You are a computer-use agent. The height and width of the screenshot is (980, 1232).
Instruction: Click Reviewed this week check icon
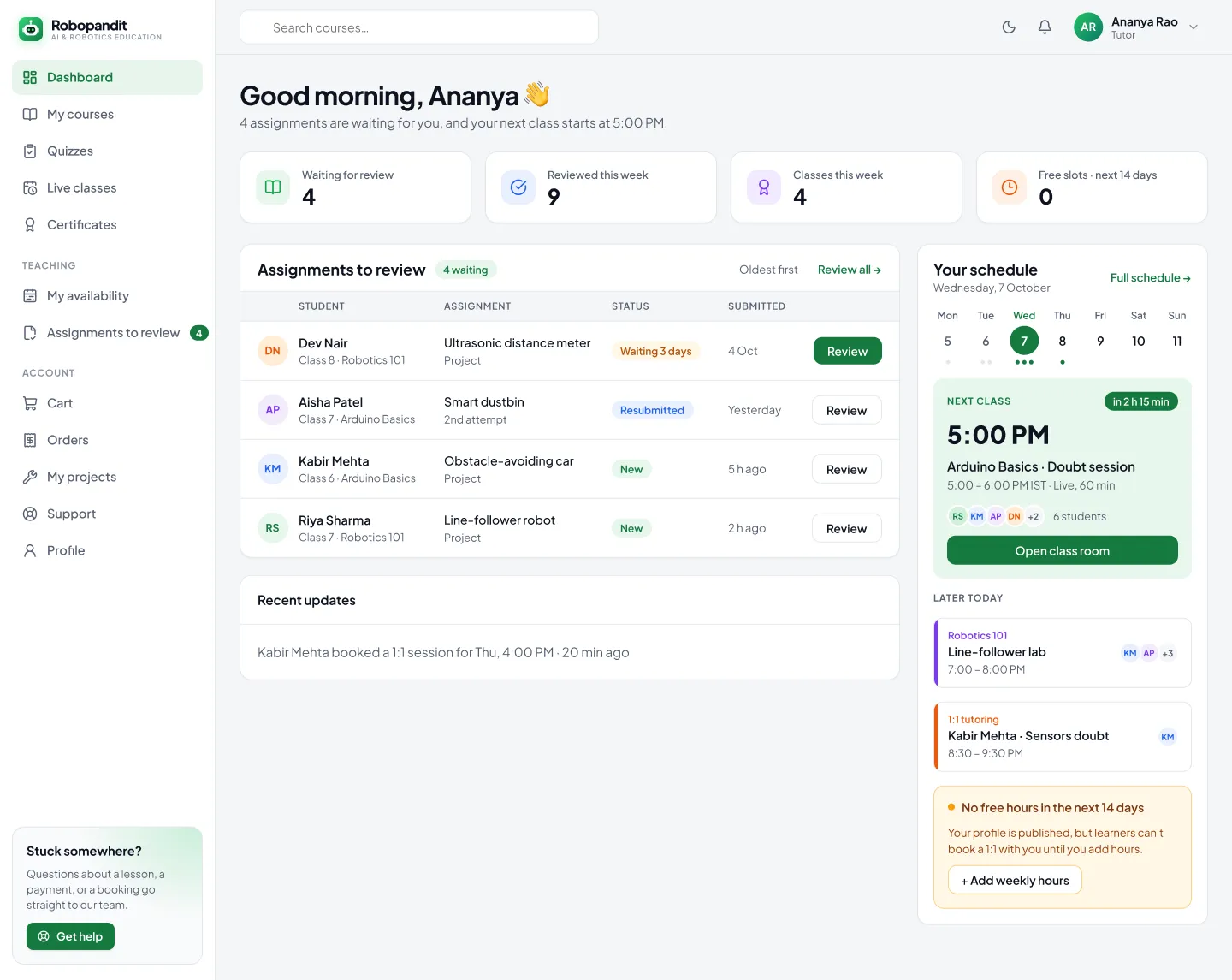518,187
